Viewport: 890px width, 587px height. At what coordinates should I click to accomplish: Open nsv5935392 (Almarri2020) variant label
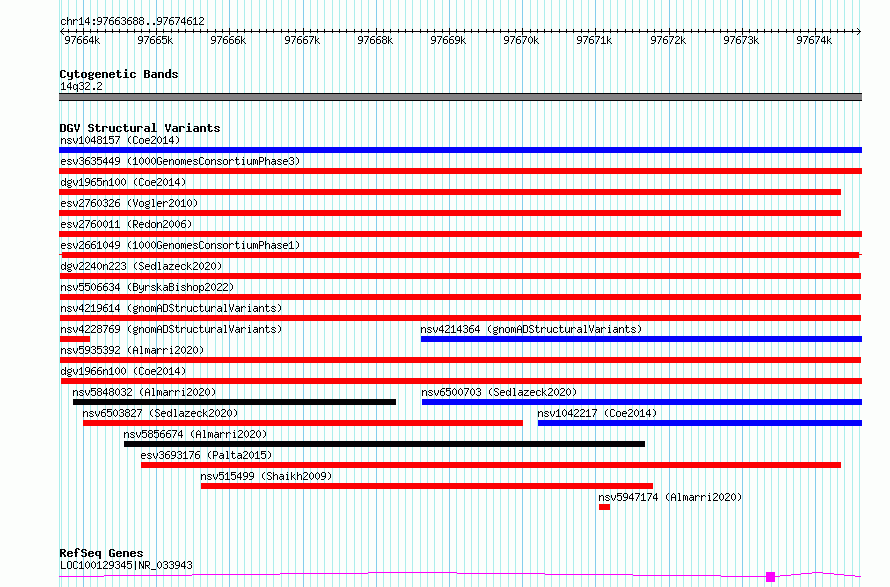pyautogui.click(x=132, y=350)
